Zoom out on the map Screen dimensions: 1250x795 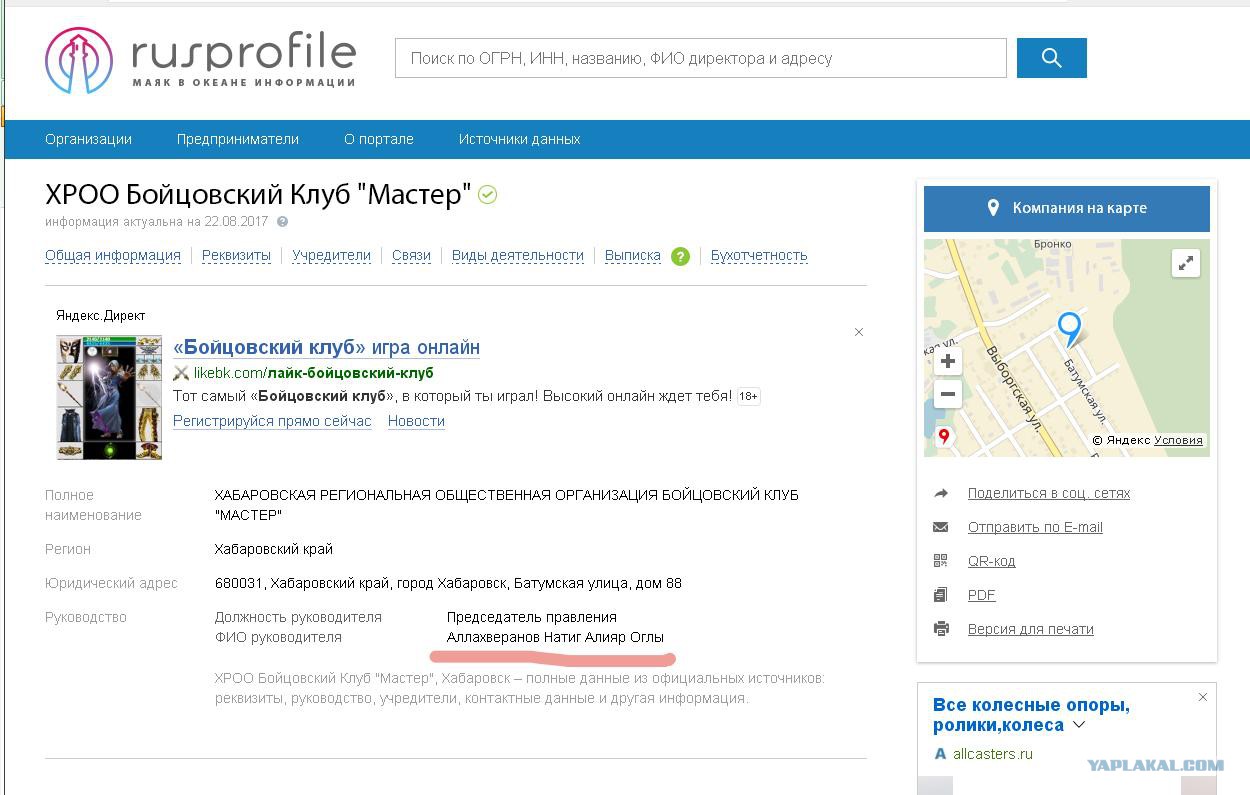point(948,394)
